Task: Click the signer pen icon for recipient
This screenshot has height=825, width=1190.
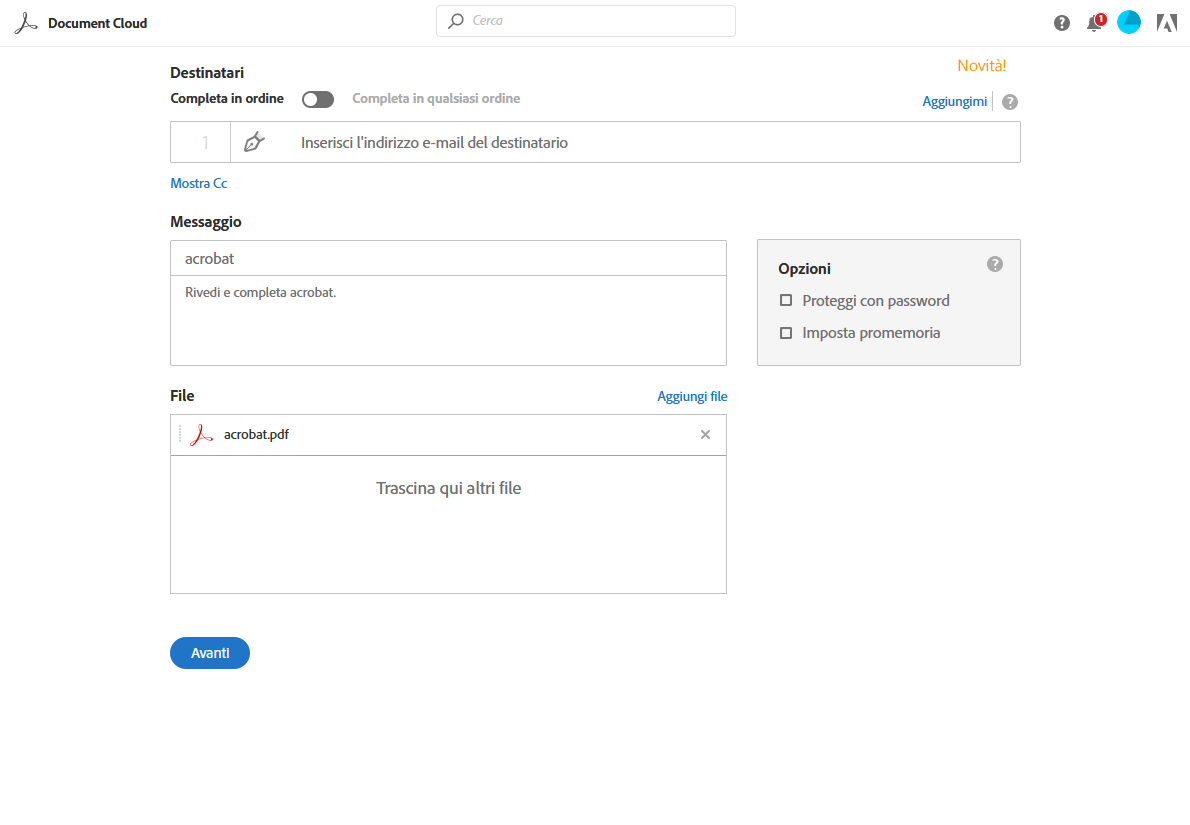Action: click(x=254, y=142)
